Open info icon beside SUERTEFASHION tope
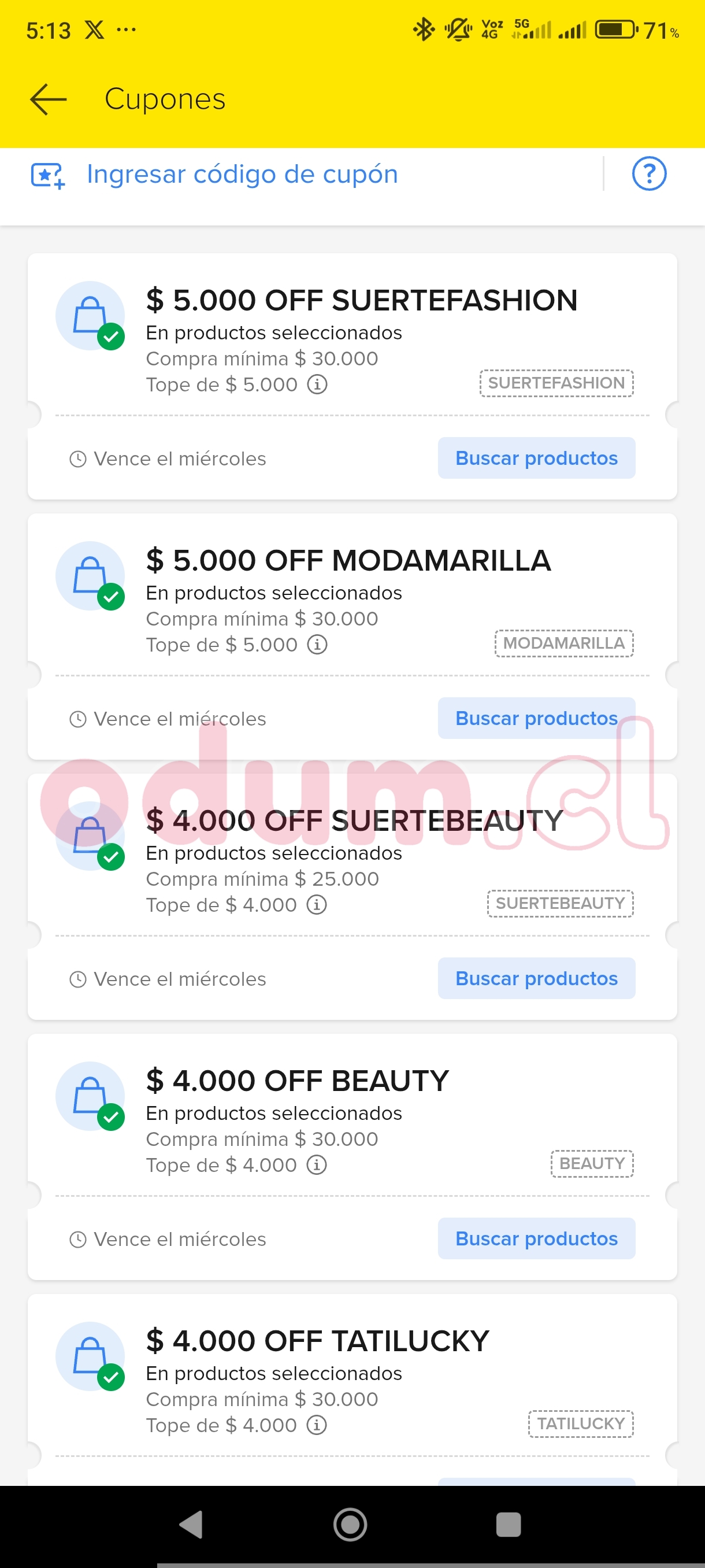 click(317, 384)
